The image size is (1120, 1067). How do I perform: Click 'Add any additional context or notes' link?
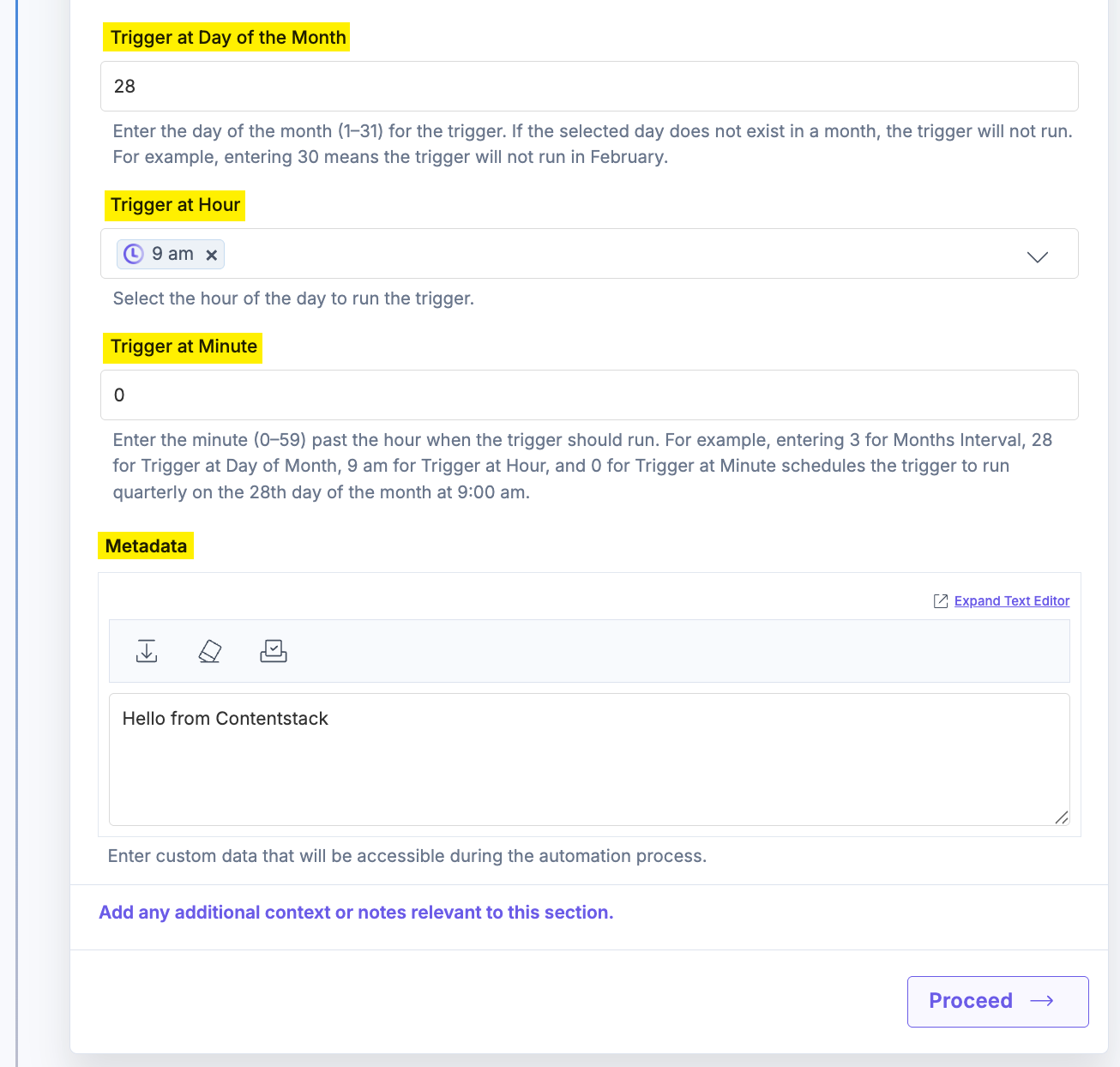pos(356,913)
